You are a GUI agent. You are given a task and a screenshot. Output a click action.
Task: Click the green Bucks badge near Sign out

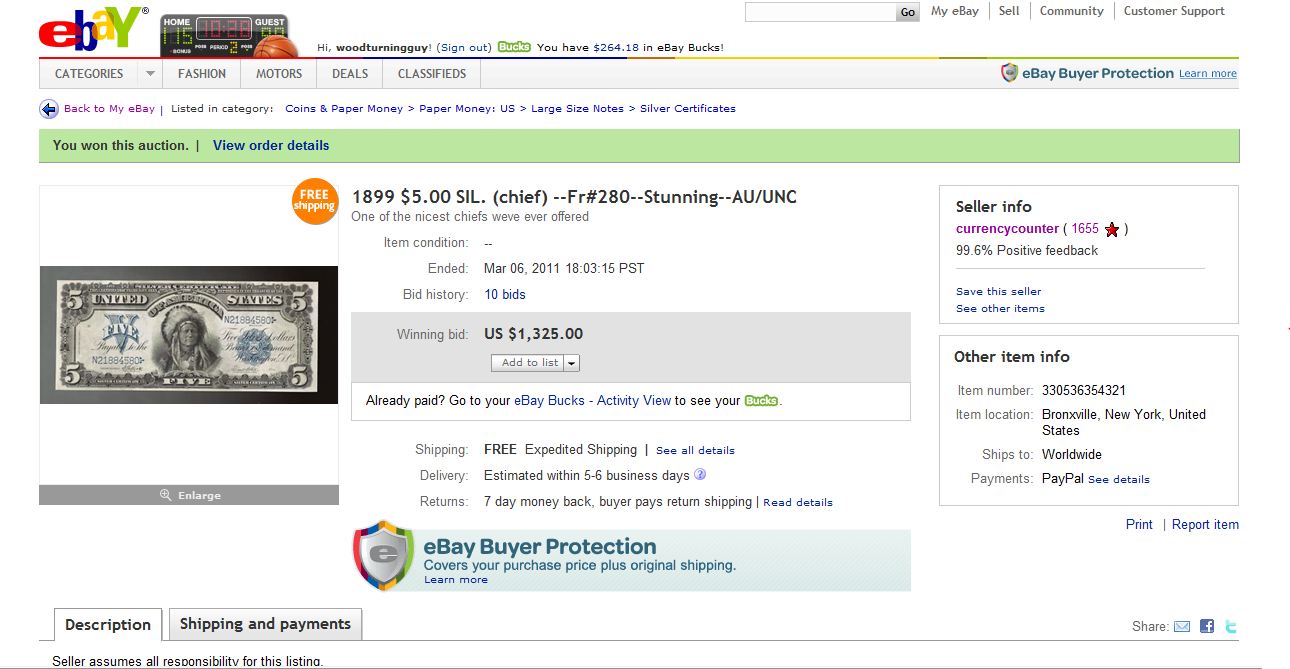point(514,47)
